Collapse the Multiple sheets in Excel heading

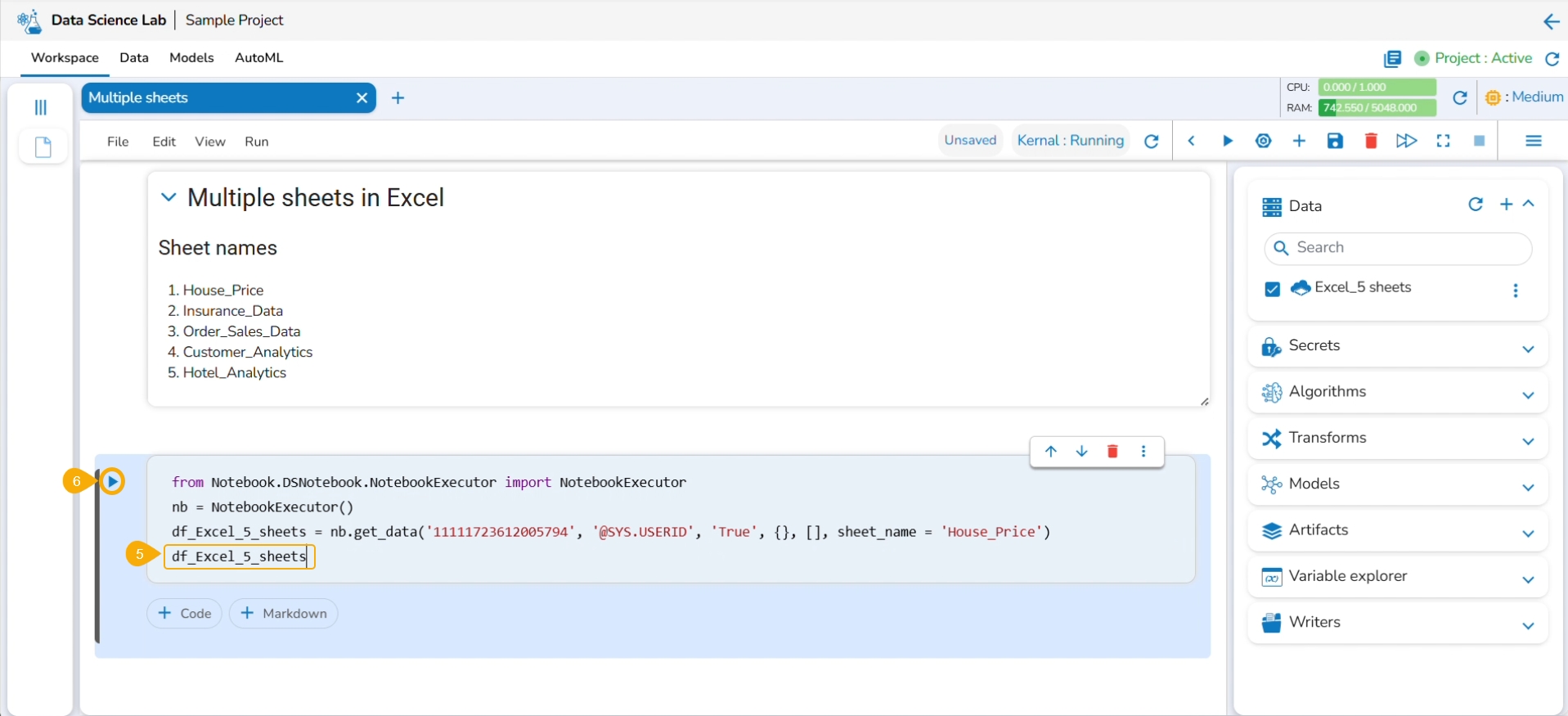pos(168,197)
